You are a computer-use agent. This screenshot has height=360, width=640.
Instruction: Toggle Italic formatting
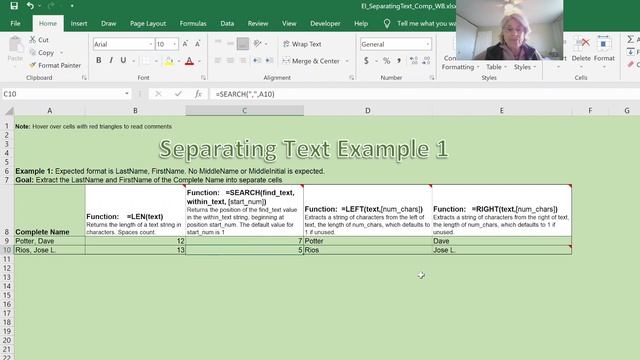(111, 60)
